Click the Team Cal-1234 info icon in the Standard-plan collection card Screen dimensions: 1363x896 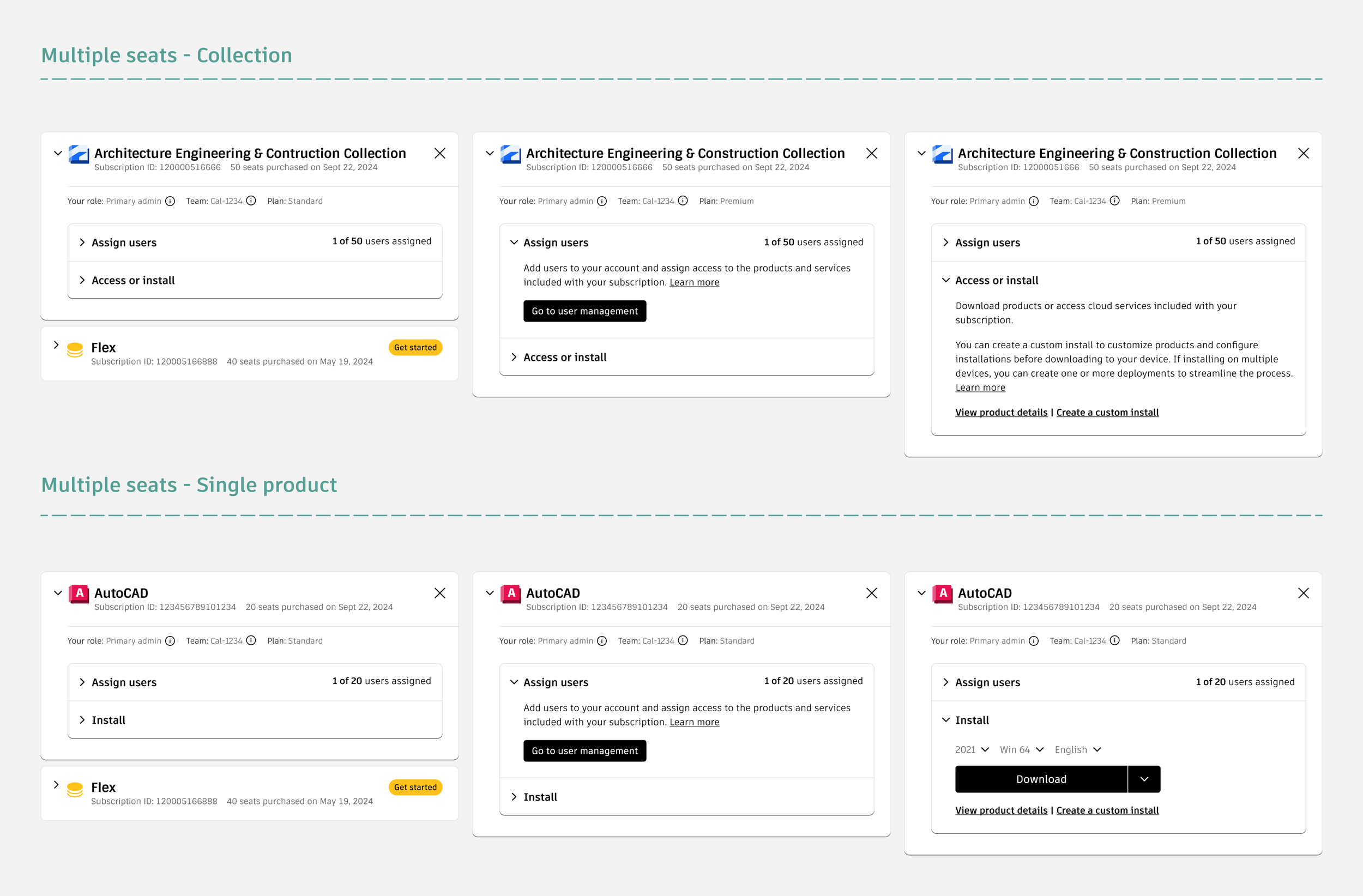click(251, 201)
